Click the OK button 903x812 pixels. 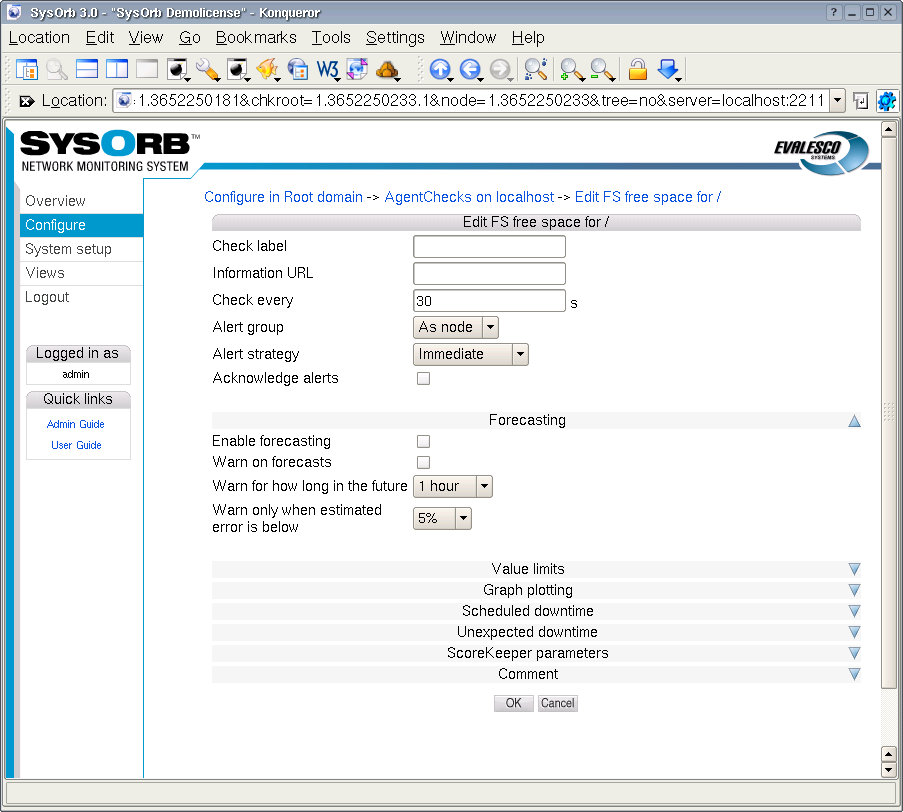pos(513,703)
